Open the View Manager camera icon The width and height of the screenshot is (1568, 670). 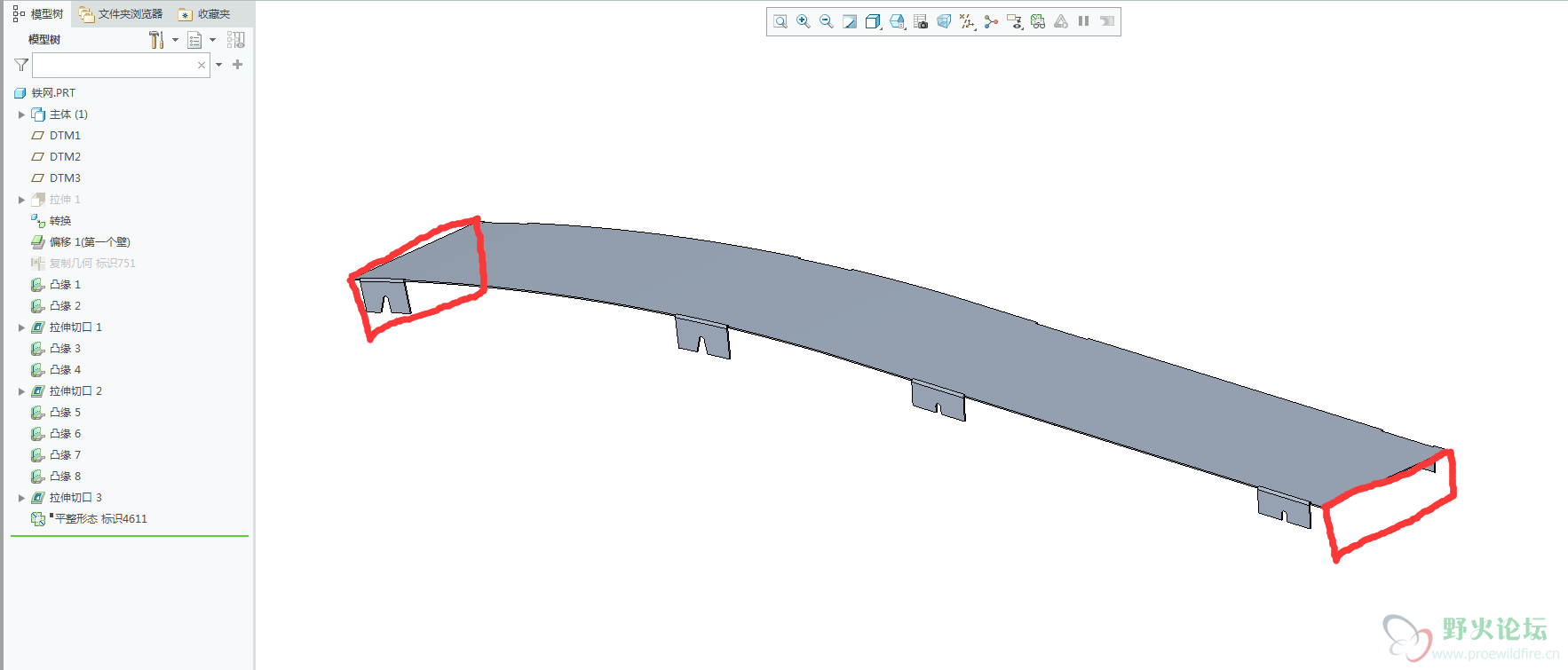pyautogui.click(x=921, y=21)
